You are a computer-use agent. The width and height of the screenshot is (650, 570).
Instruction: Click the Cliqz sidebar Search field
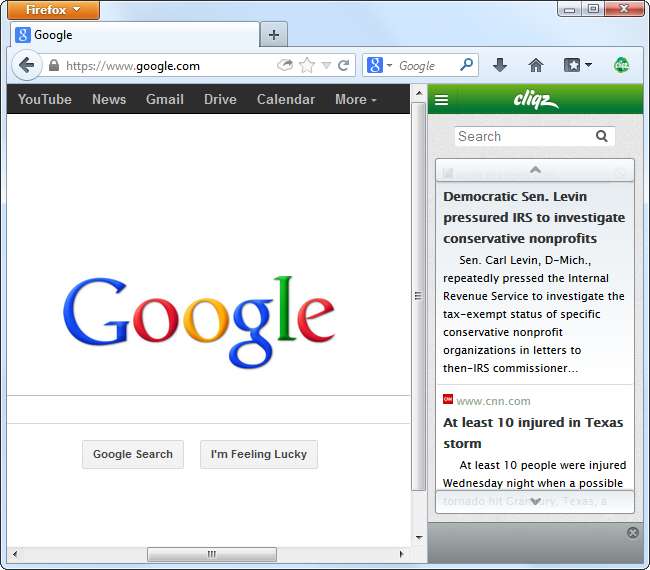[523, 137]
